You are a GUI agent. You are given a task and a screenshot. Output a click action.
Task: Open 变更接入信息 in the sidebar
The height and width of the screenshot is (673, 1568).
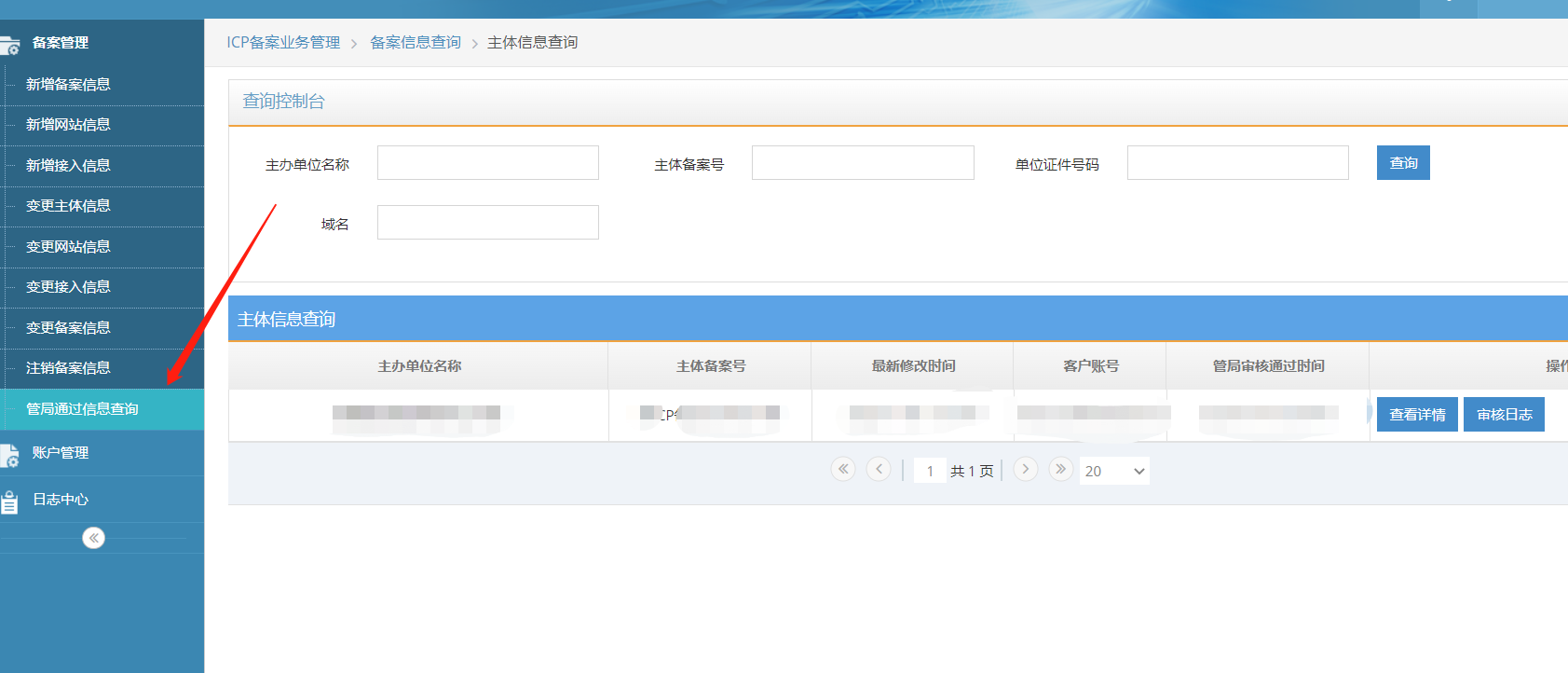coord(68,287)
